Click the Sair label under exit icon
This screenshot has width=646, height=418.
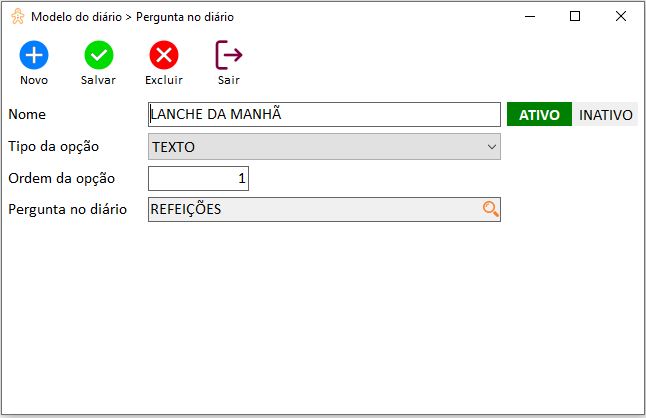tap(229, 80)
